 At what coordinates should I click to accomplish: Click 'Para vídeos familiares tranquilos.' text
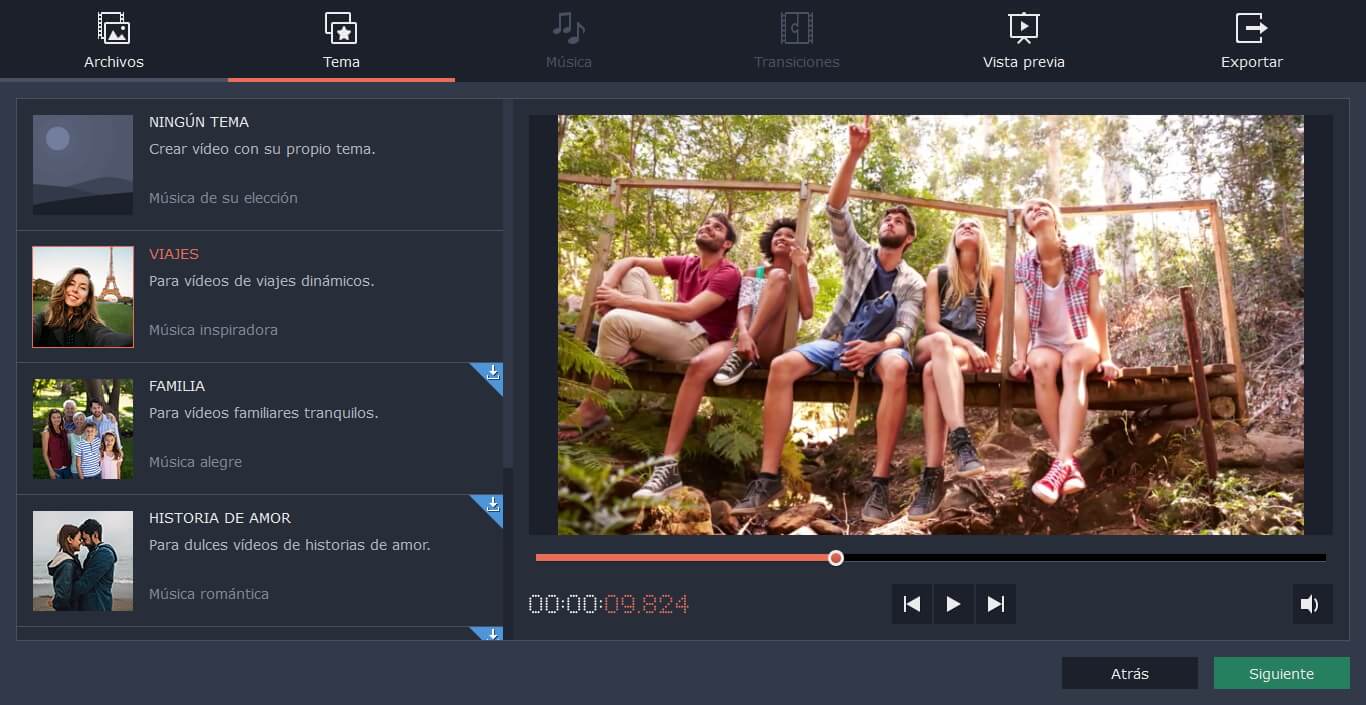pyautogui.click(x=264, y=413)
